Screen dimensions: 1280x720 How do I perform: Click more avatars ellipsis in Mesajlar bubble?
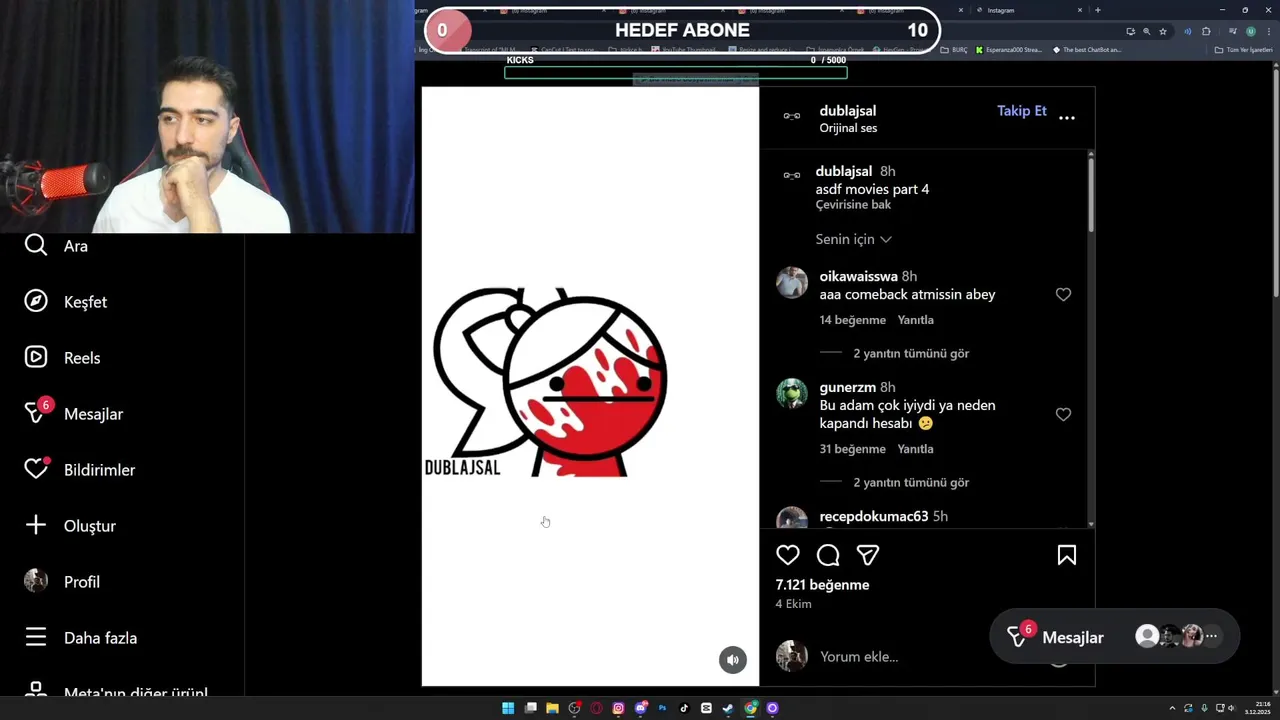pos(1211,636)
